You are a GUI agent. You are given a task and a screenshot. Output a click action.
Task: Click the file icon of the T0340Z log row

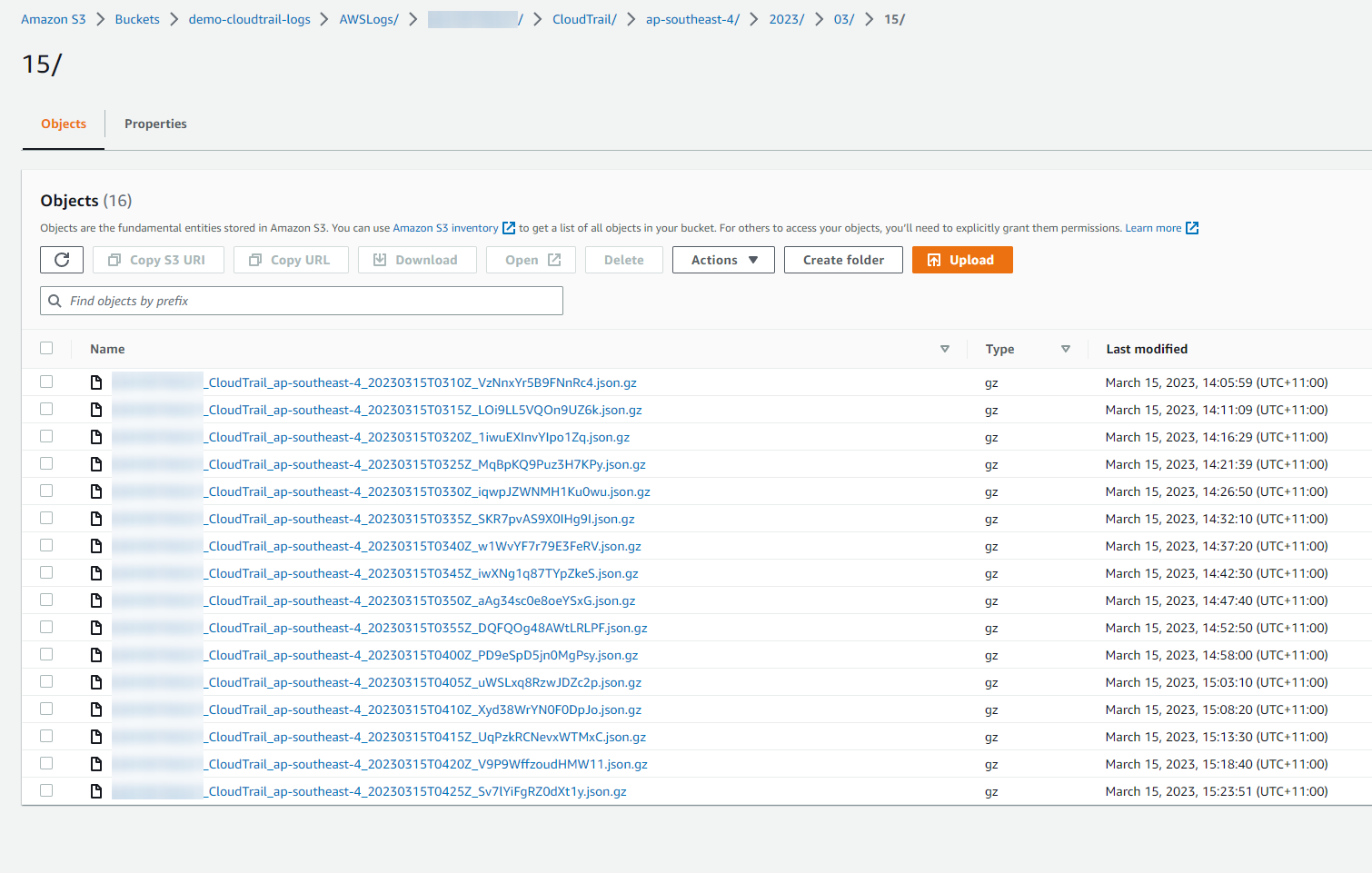point(96,546)
